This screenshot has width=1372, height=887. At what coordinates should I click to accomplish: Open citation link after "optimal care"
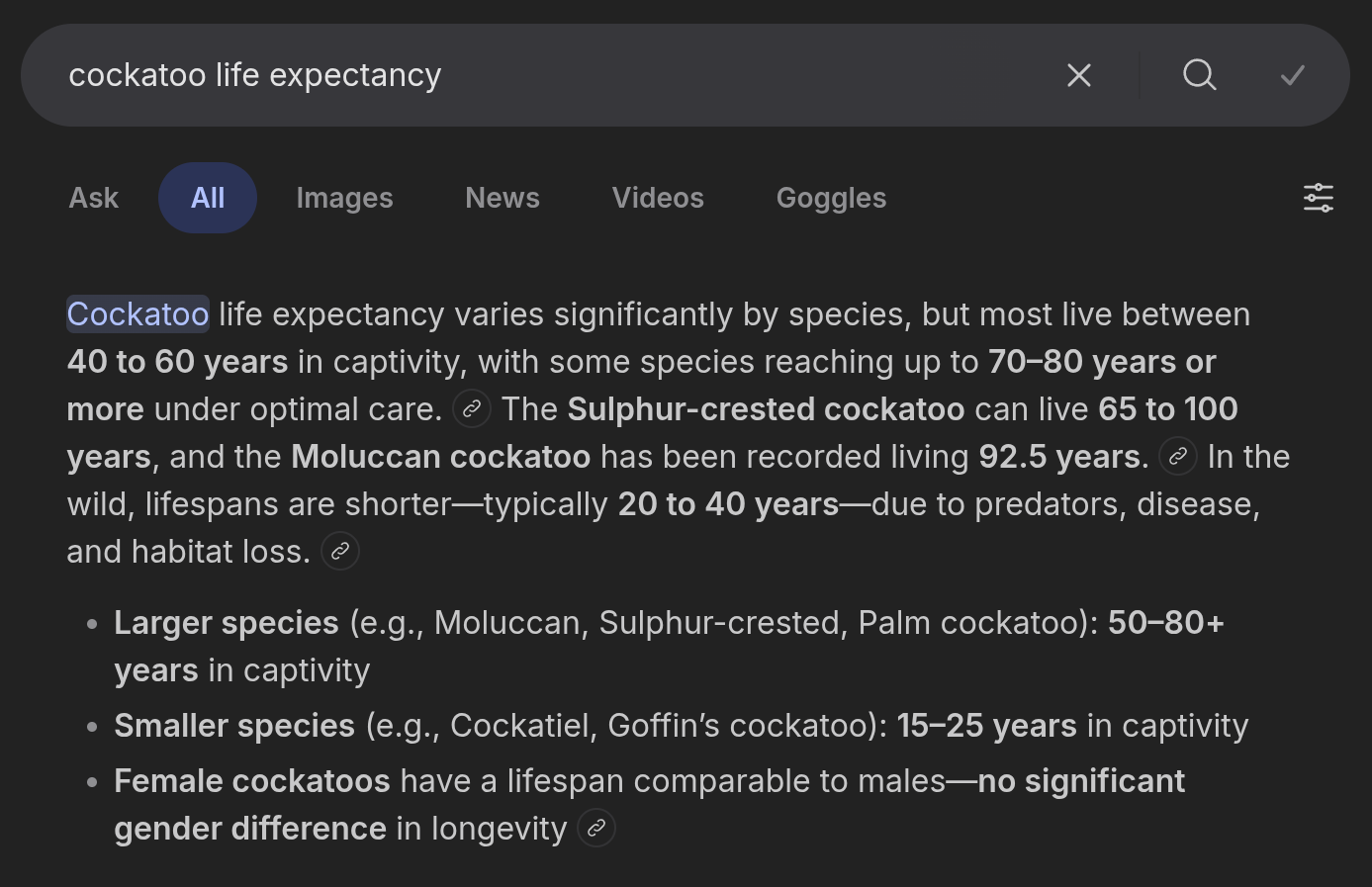pos(472,408)
